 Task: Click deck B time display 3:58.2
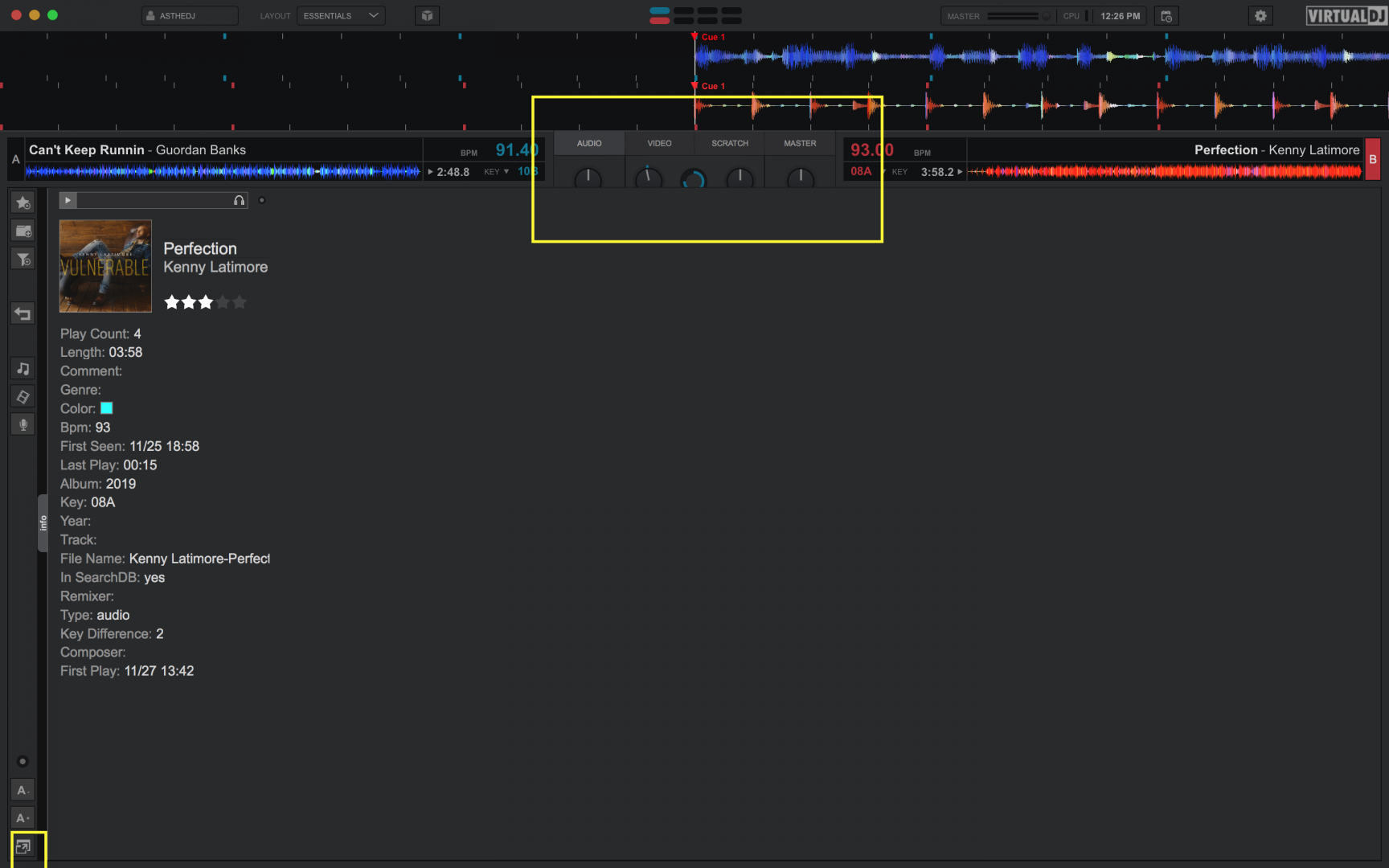tap(937, 172)
